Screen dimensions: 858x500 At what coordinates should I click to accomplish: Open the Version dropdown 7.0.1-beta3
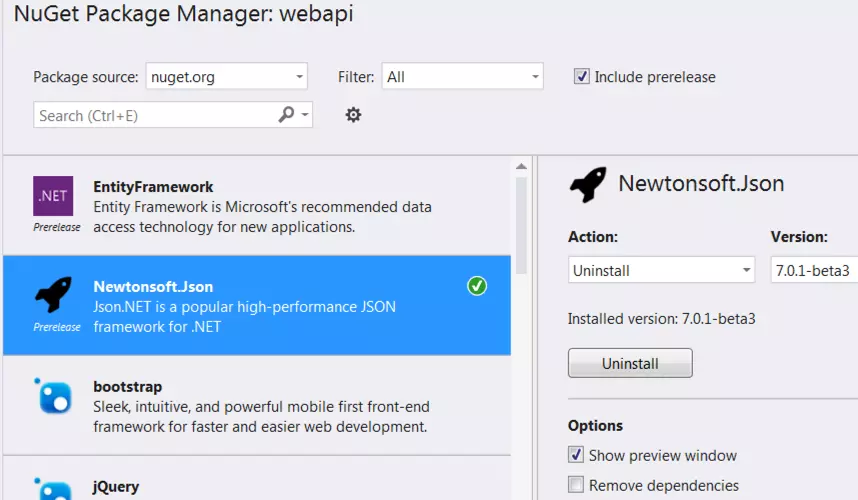[x=814, y=270]
